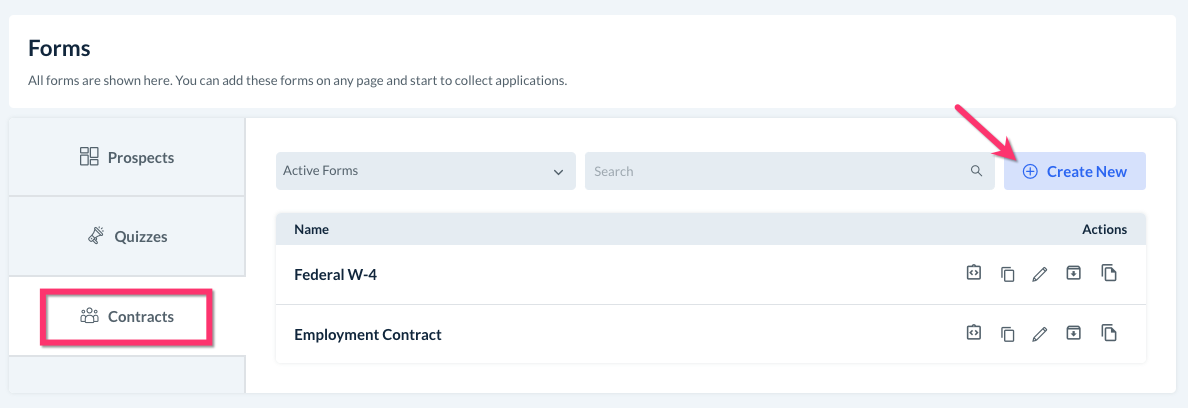Select the Contracts tab
Image resolution: width=1188 pixels, height=408 pixels.
click(x=127, y=317)
